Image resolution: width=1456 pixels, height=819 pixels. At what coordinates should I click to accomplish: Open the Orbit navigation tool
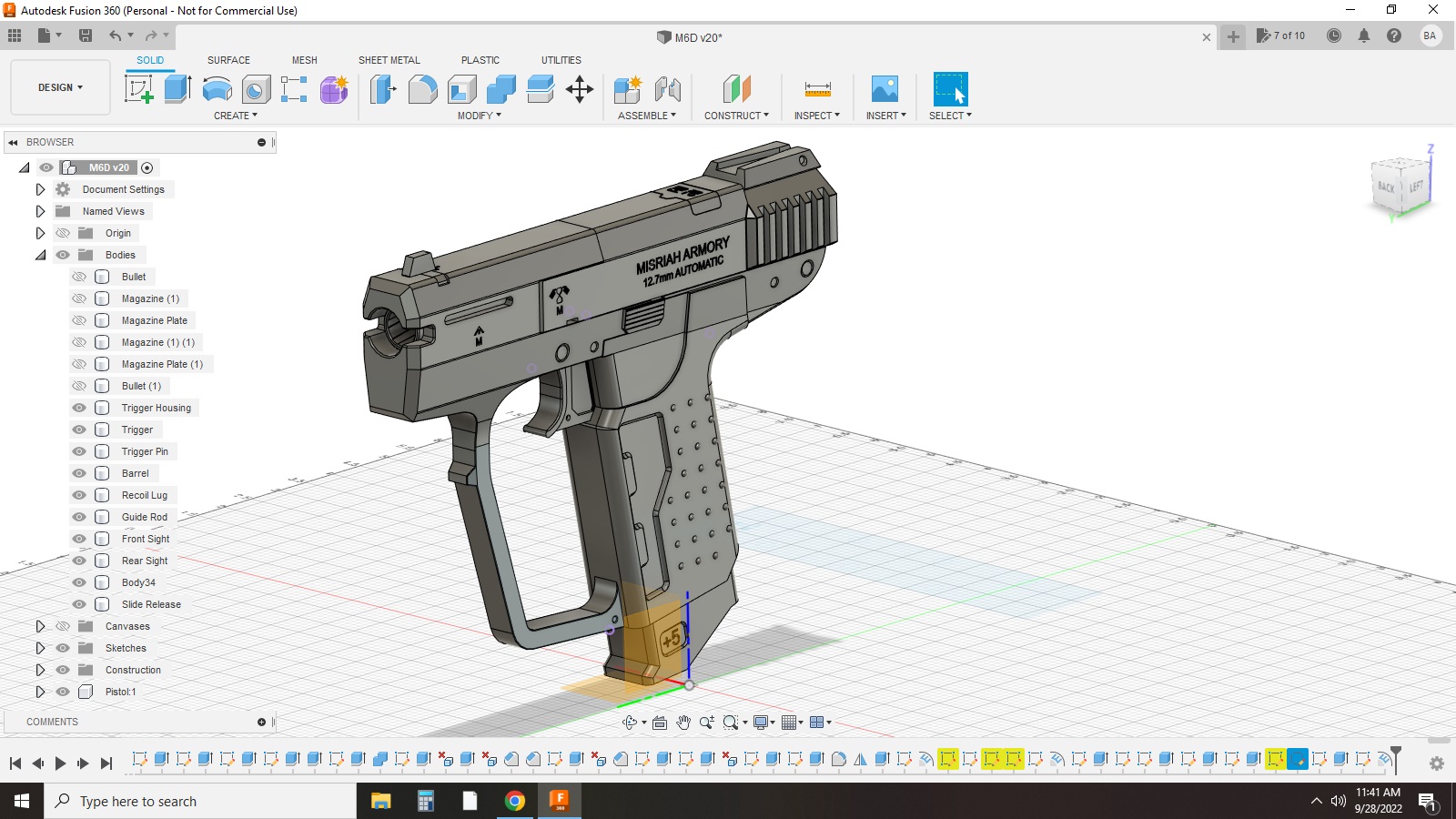point(629,723)
